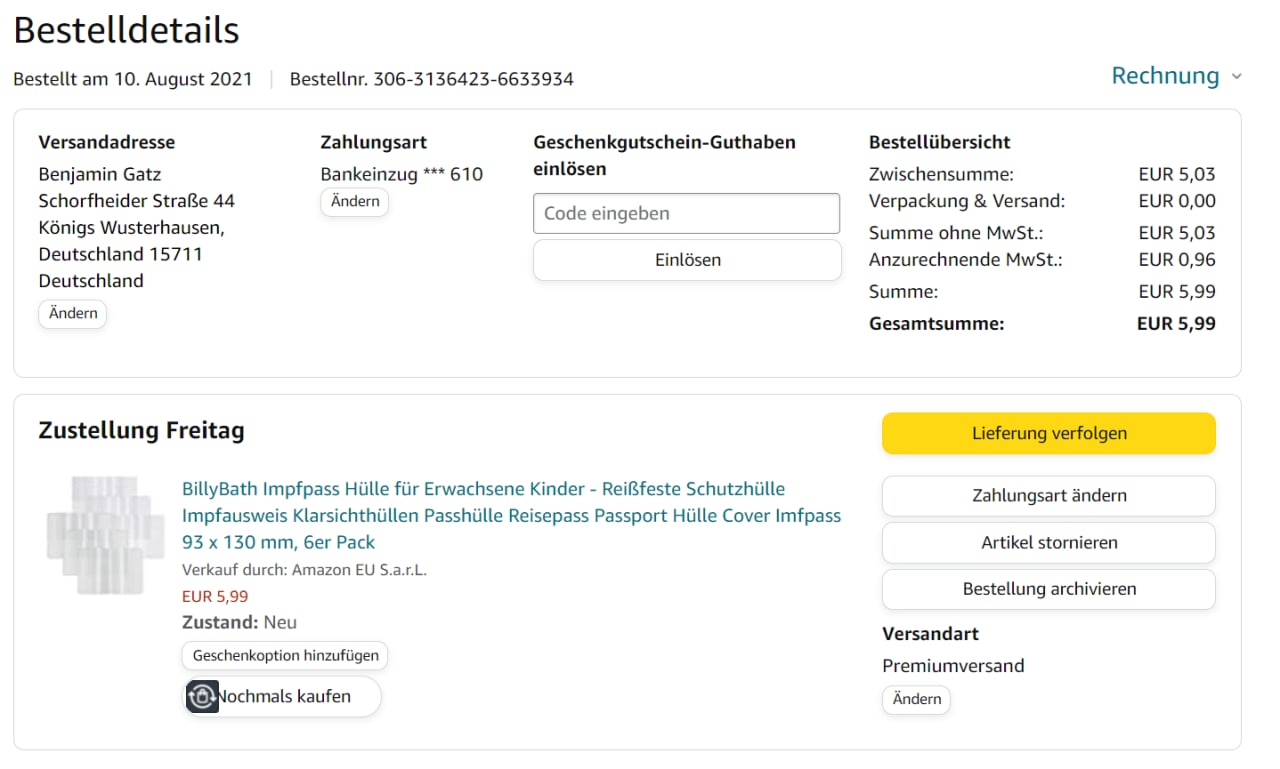Change the shipping address via Ändern
Screen dimensions: 1280x769
tap(73, 313)
